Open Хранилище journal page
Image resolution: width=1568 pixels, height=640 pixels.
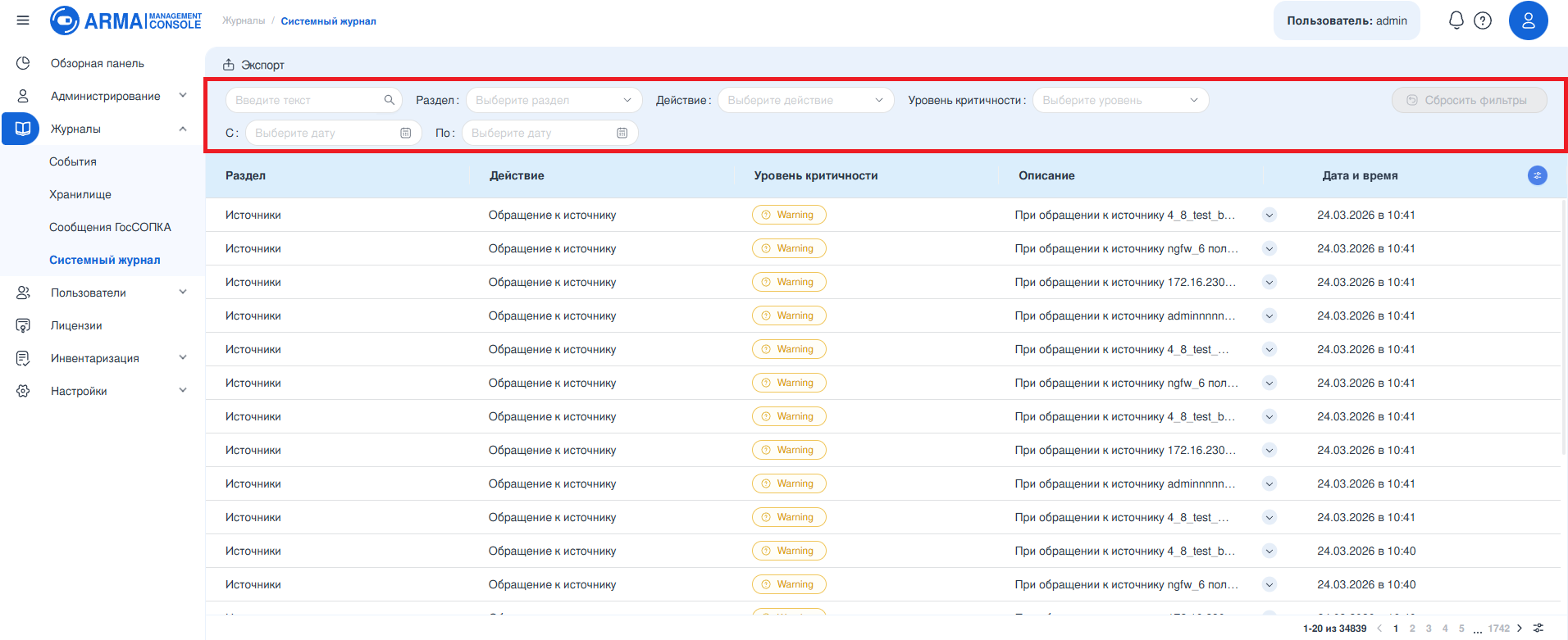(x=80, y=194)
